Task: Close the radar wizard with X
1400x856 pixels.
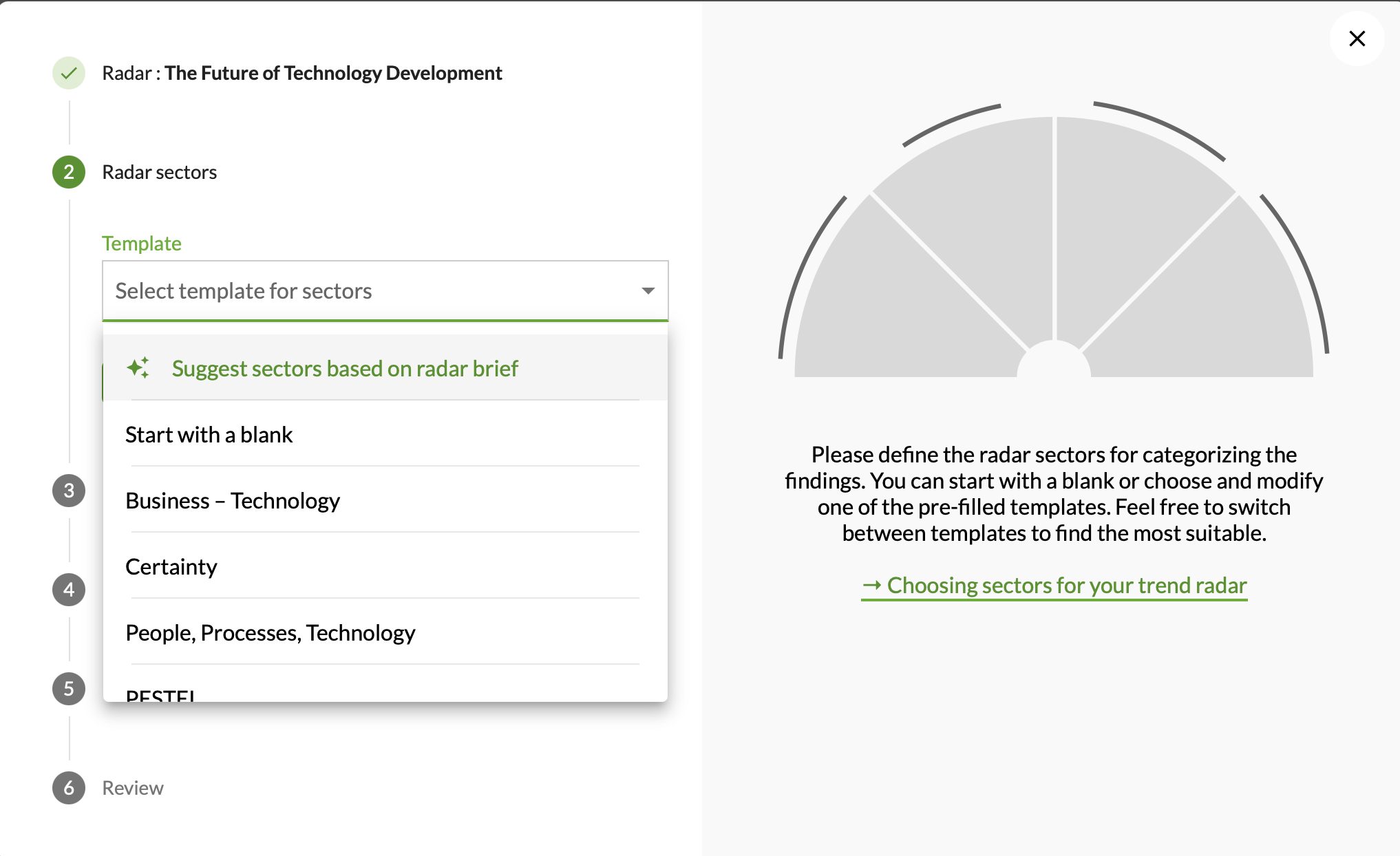Action: (x=1357, y=39)
